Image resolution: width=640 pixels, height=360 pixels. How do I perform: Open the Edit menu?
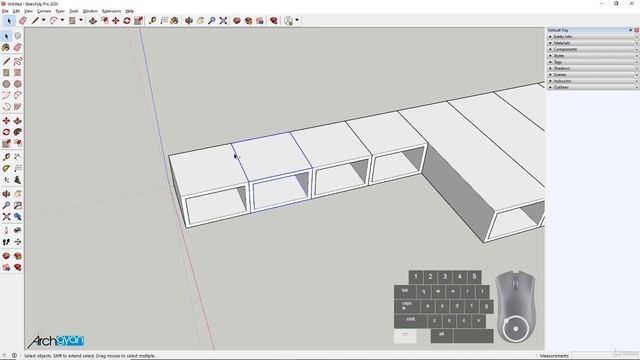tap(16, 11)
